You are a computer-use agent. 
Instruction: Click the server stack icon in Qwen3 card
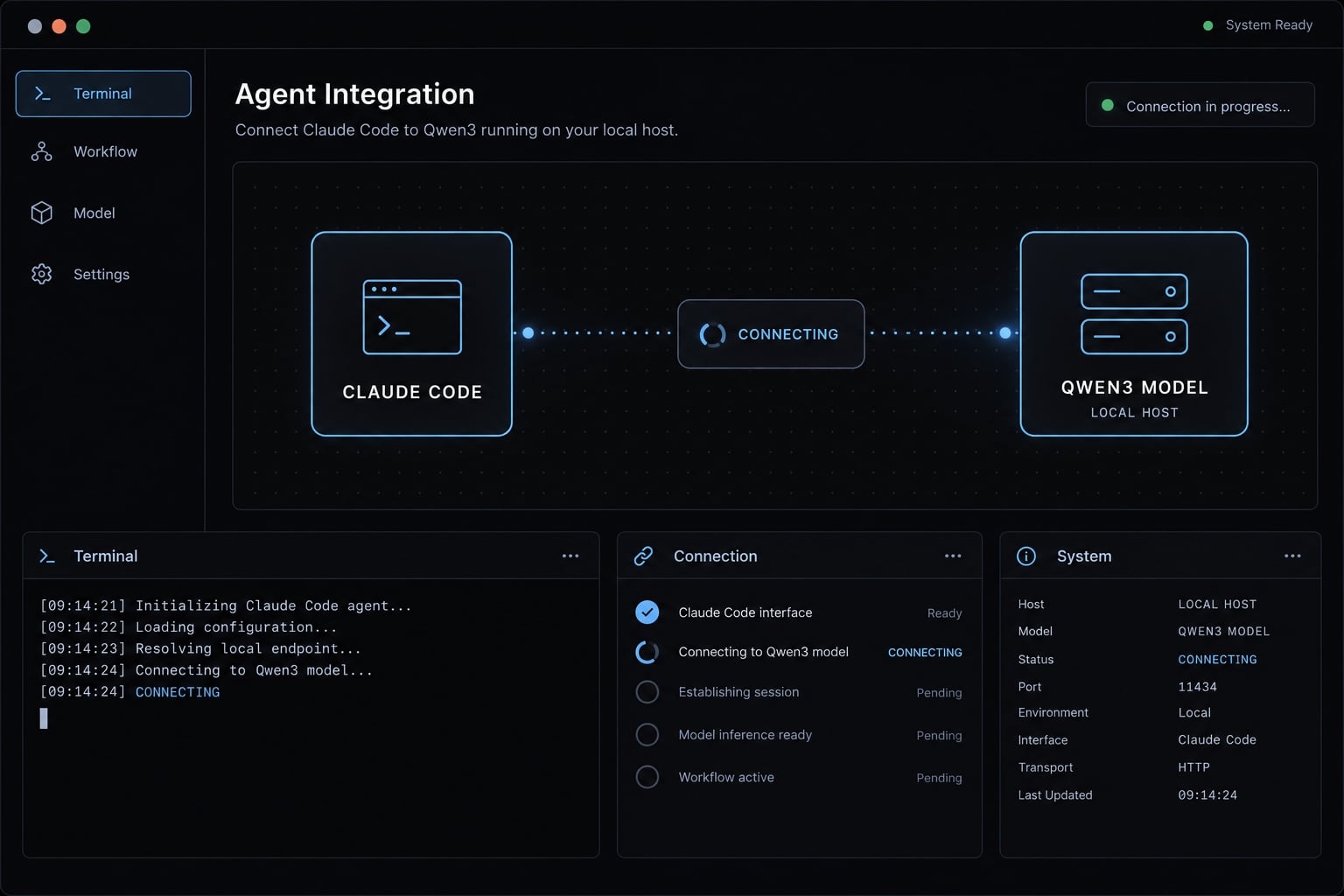1134,314
